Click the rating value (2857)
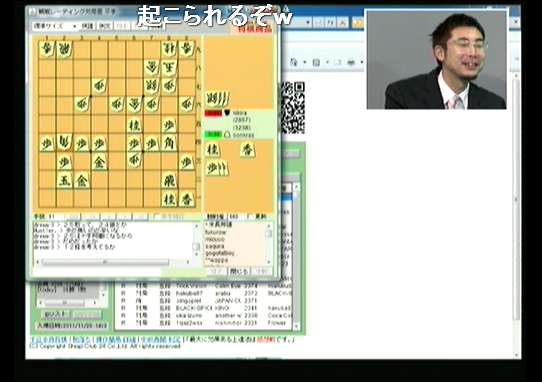Viewport: 542px width, 382px height. tap(242, 120)
